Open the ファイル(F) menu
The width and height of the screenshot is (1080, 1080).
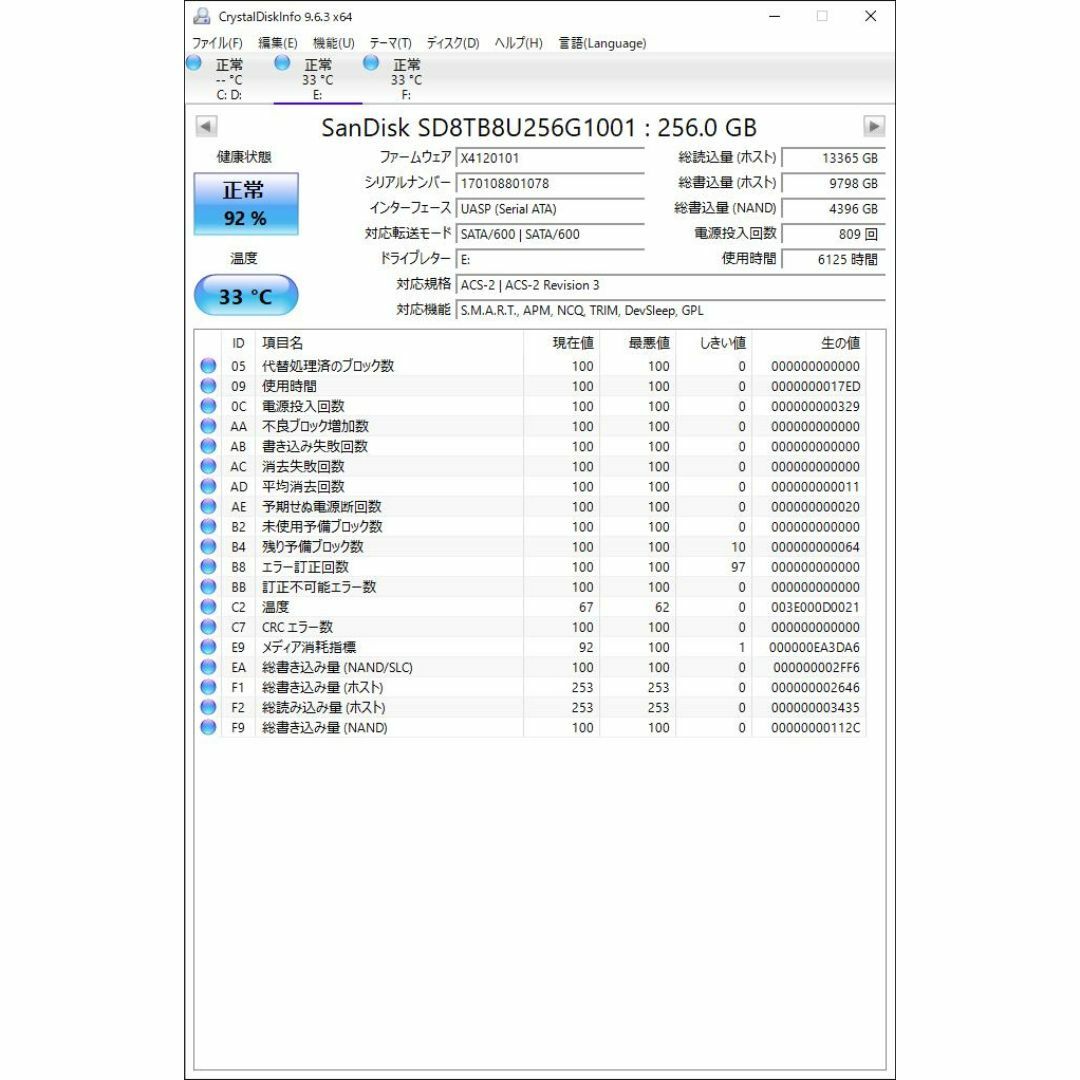(x=217, y=43)
